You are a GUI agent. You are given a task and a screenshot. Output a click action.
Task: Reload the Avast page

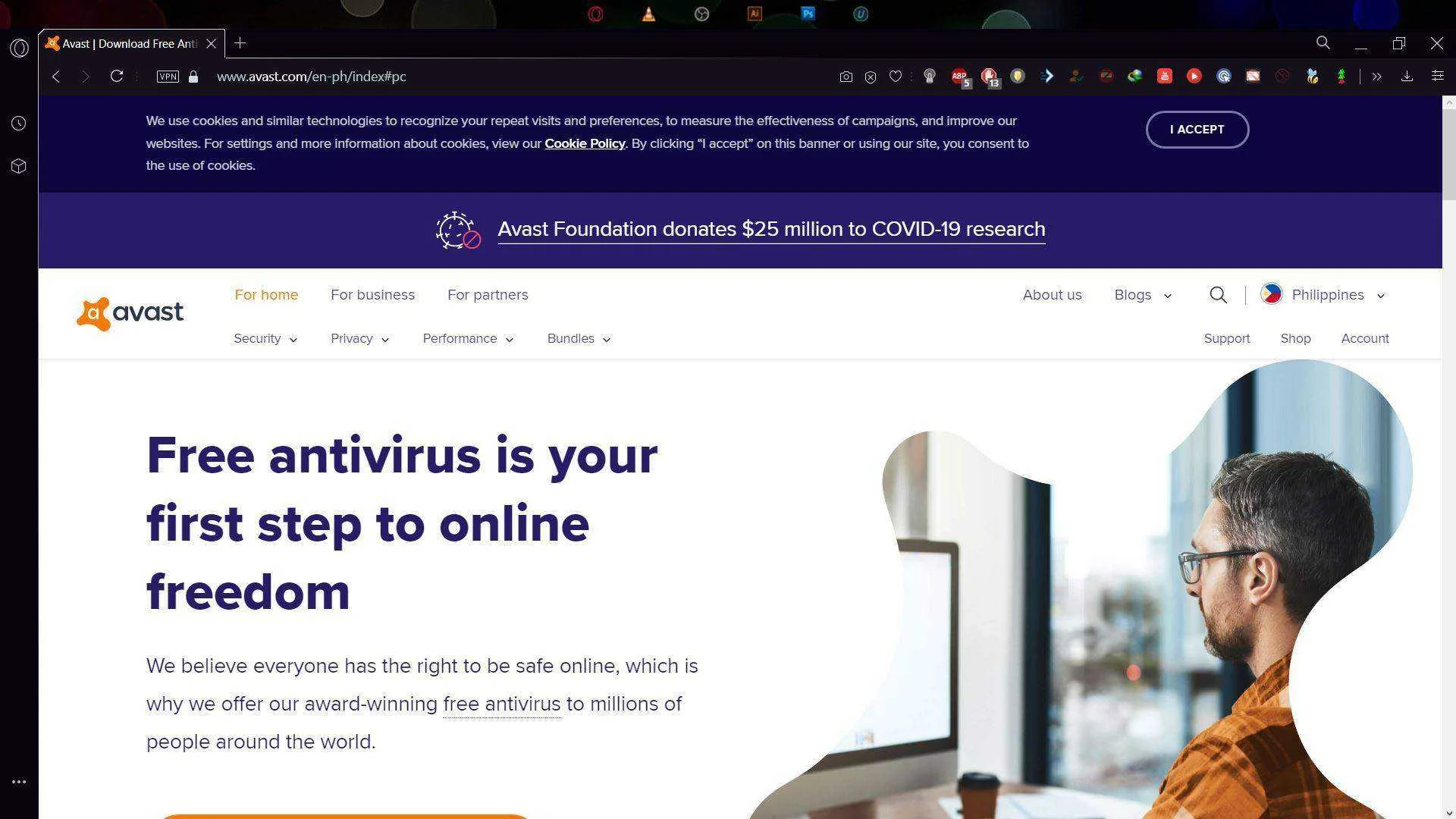click(117, 77)
